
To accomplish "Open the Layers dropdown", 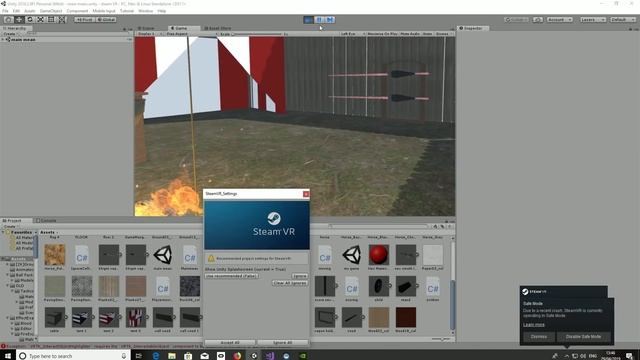I will point(593,19).
